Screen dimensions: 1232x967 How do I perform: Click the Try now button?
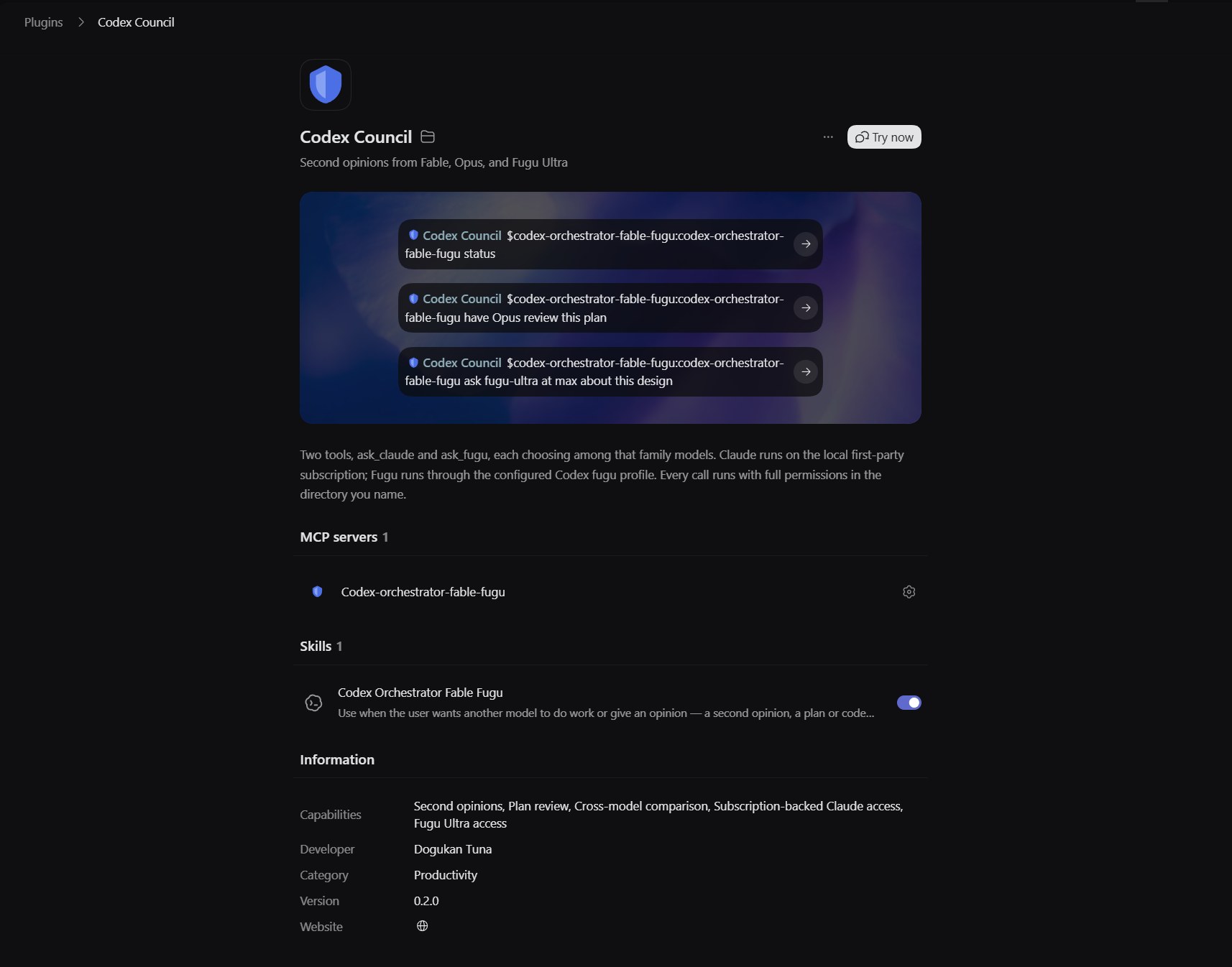click(884, 137)
